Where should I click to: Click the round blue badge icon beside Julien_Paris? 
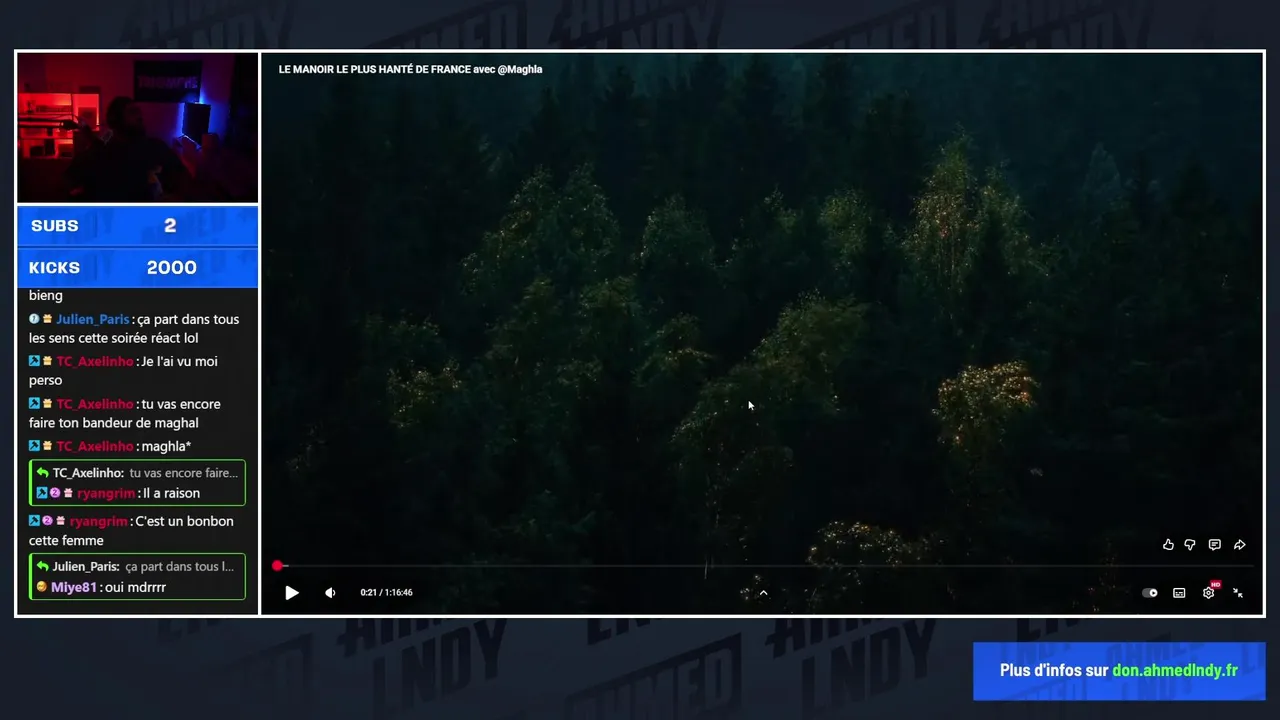click(34, 319)
